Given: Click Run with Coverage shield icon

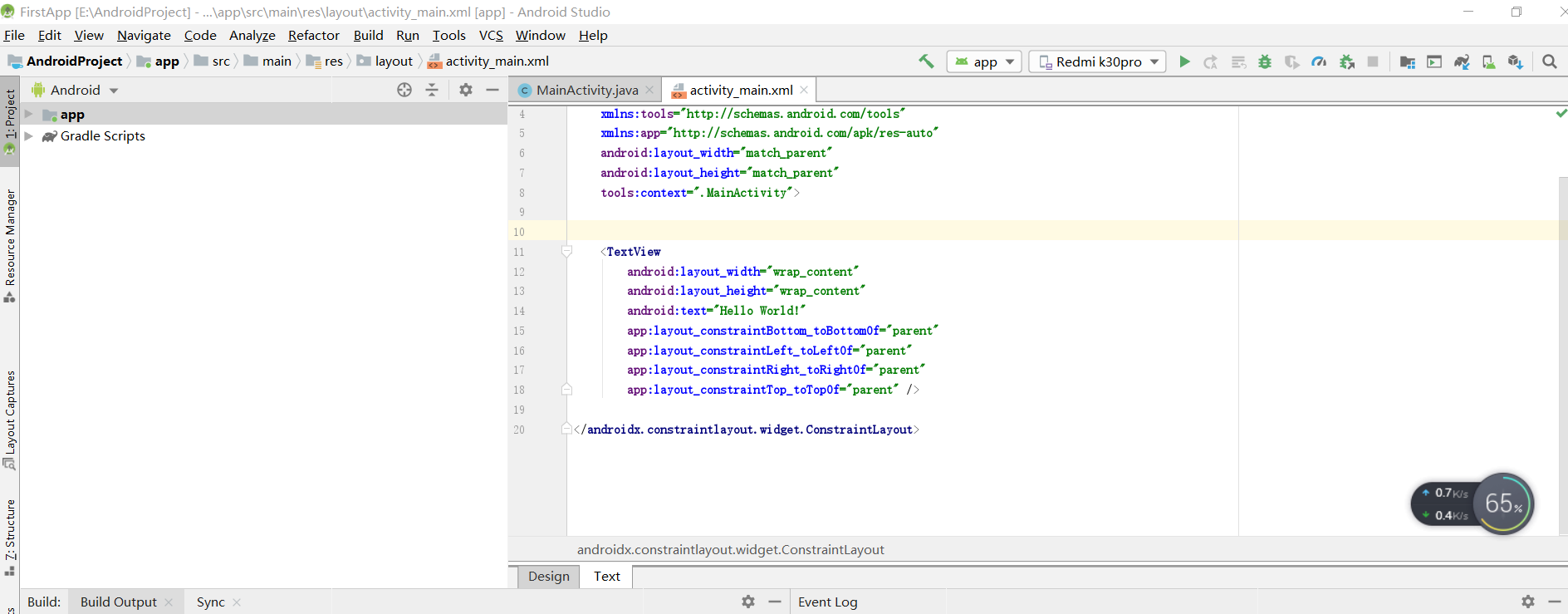Looking at the screenshot, I should point(1291,61).
